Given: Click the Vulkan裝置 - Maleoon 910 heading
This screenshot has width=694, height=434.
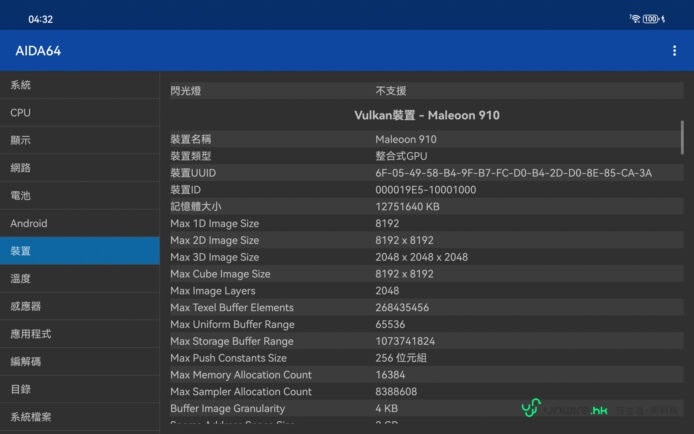Looking at the screenshot, I should [427, 115].
